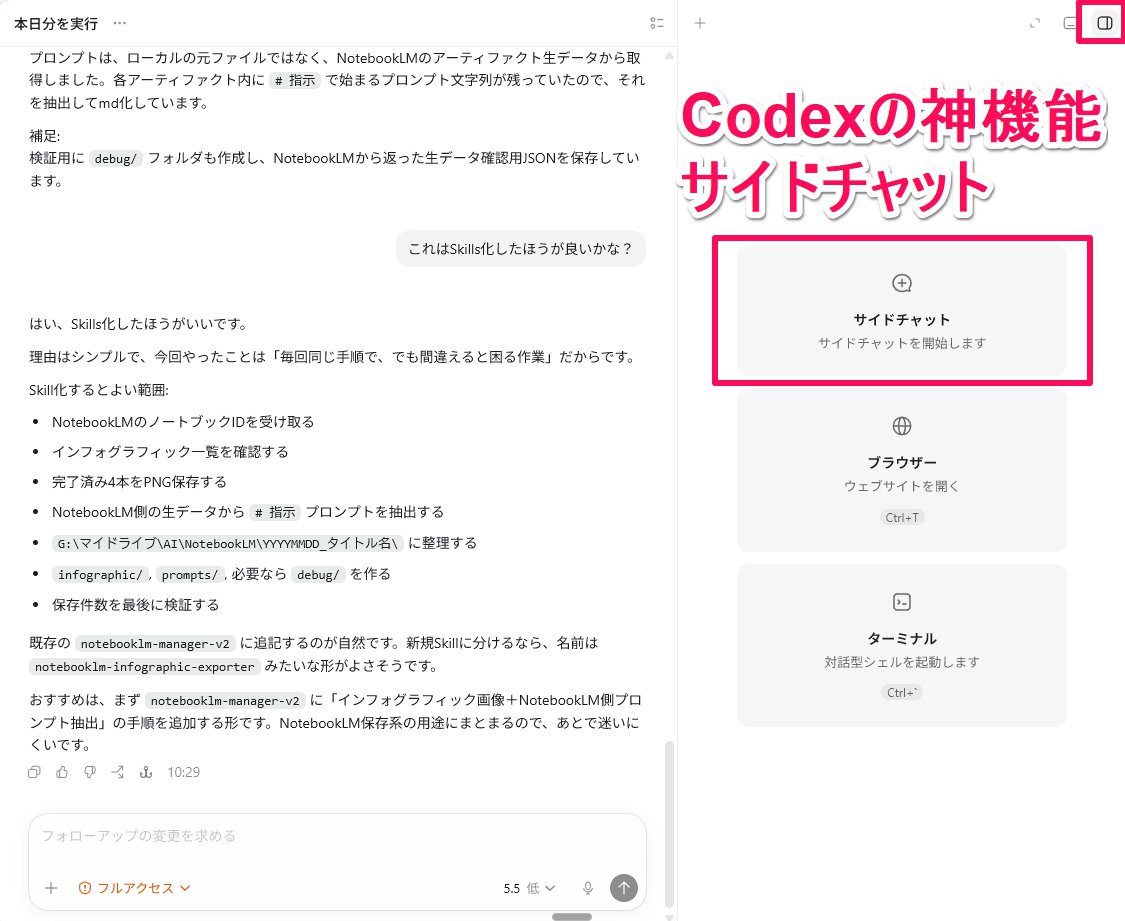Open the フルアクセス permission dropdown
This screenshot has height=921, width=1125.
point(134,888)
